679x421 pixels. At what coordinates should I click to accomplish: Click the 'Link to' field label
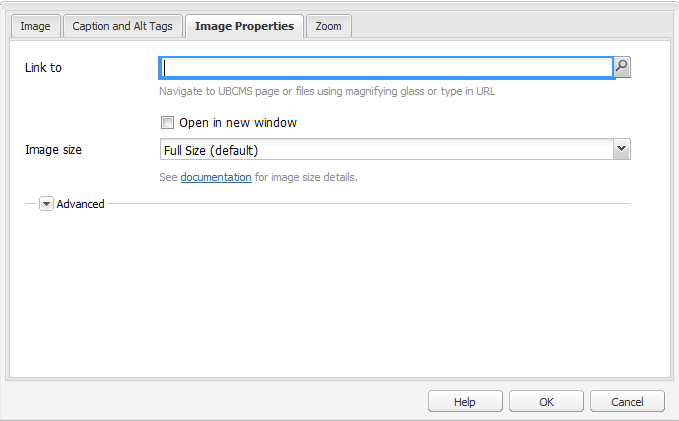43,68
